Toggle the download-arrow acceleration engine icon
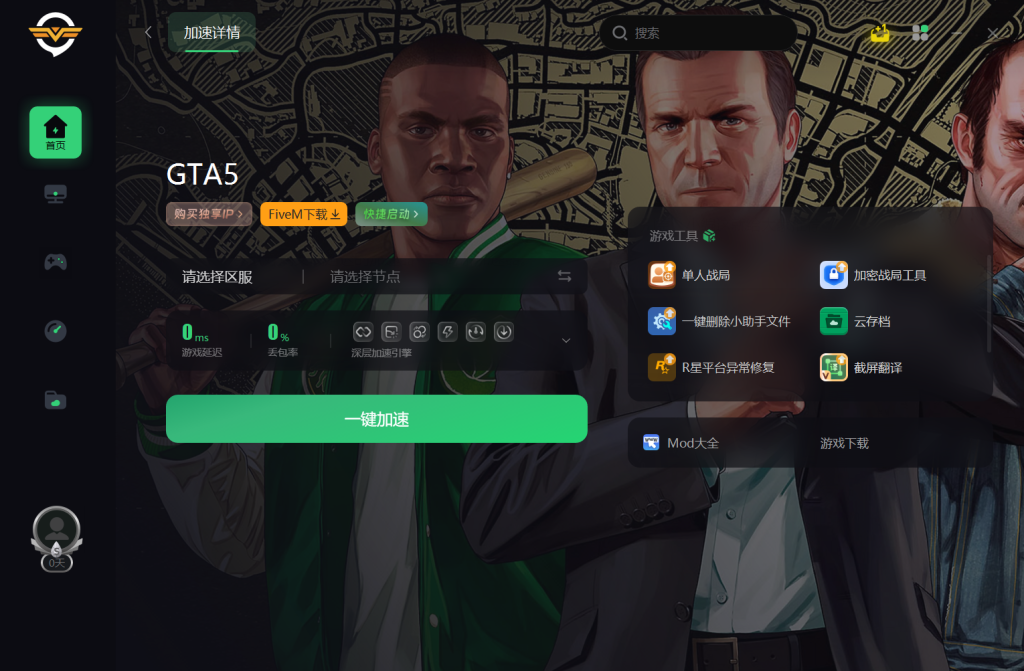The width and height of the screenshot is (1024, 671). click(x=504, y=332)
